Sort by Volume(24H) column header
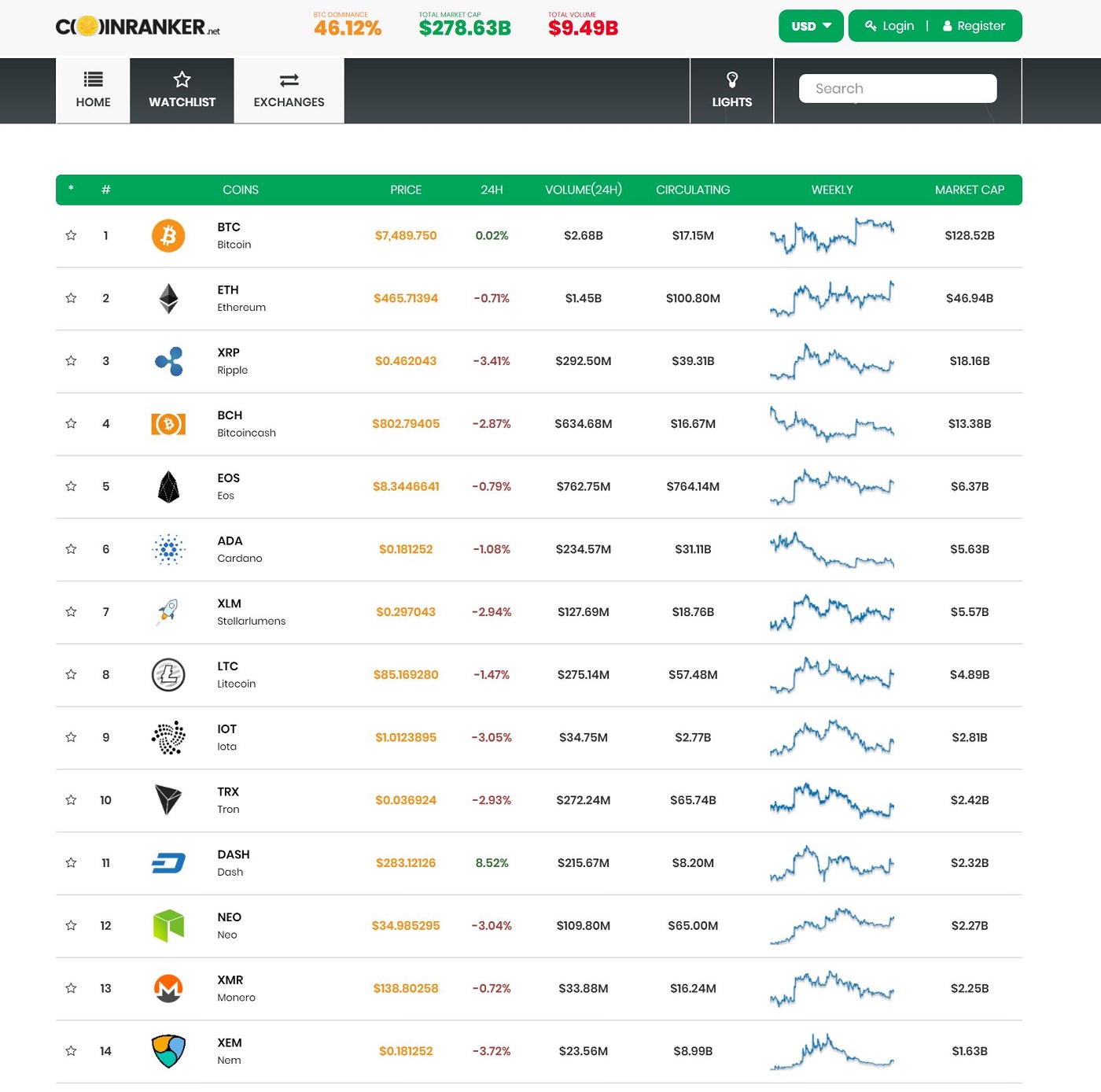Viewport: 1101px width, 1092px height. [x=584, y=190]
